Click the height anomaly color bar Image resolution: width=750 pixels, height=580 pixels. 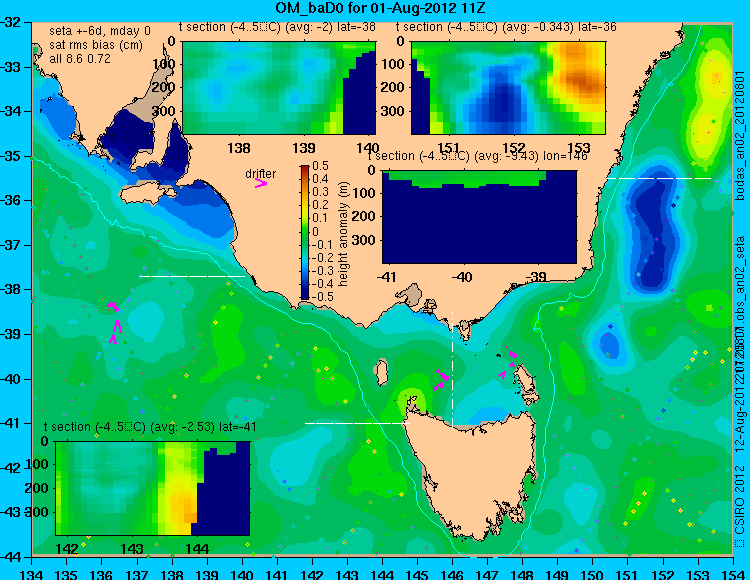click(305, 232)
